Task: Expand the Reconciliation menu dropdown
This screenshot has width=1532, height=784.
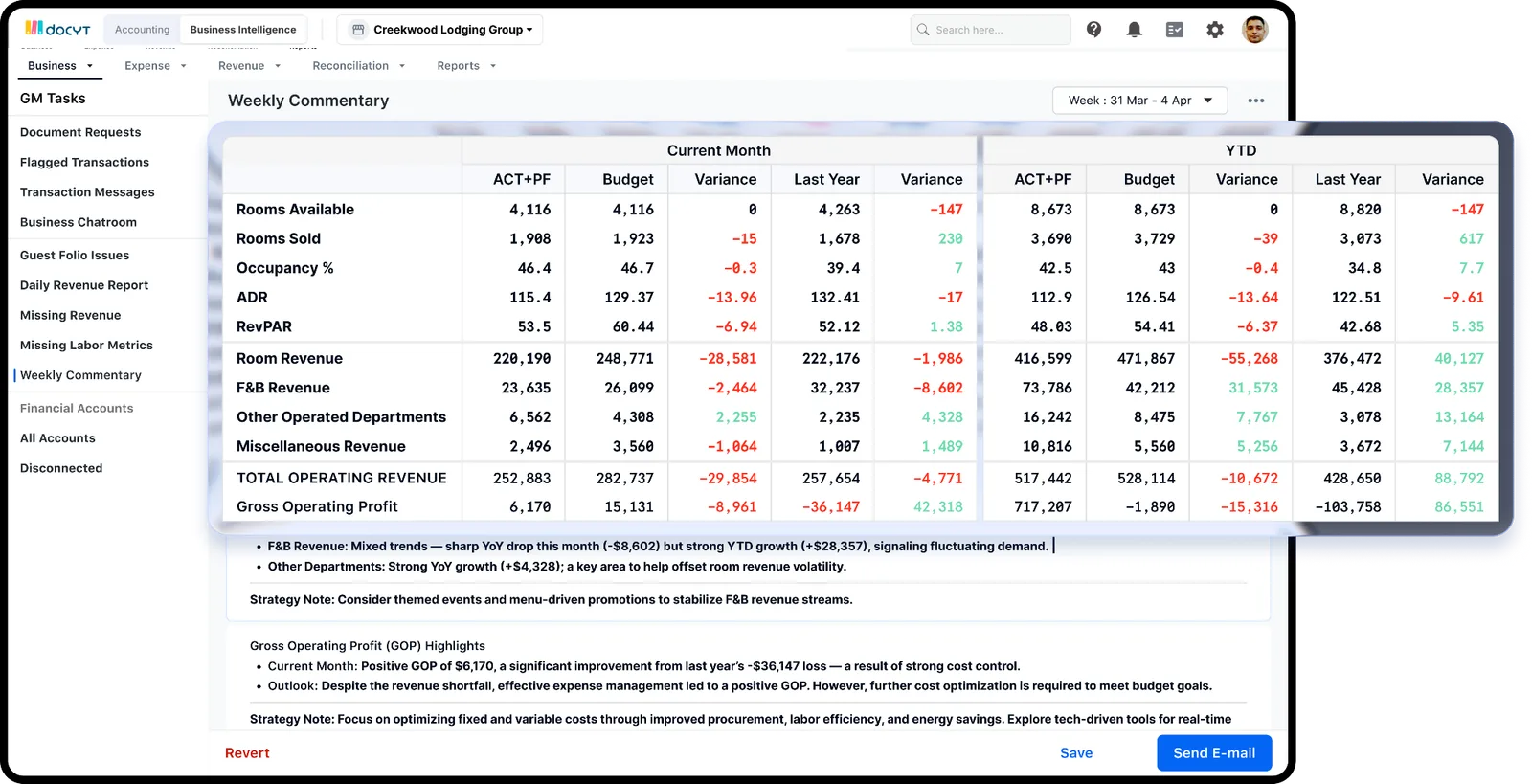Action: 359,66
